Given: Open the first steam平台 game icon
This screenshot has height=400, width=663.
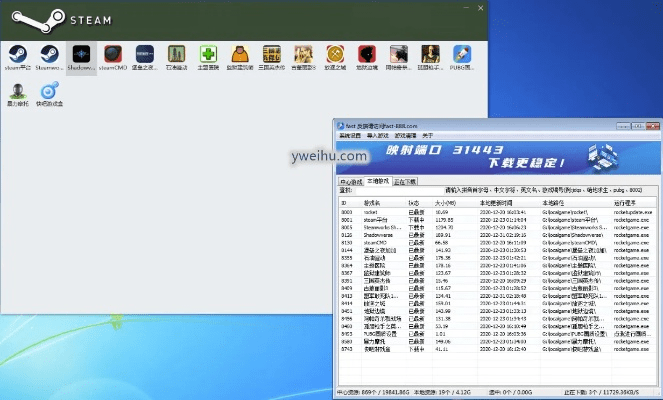Looking at the screenshot, I should [x=17, y=54].
